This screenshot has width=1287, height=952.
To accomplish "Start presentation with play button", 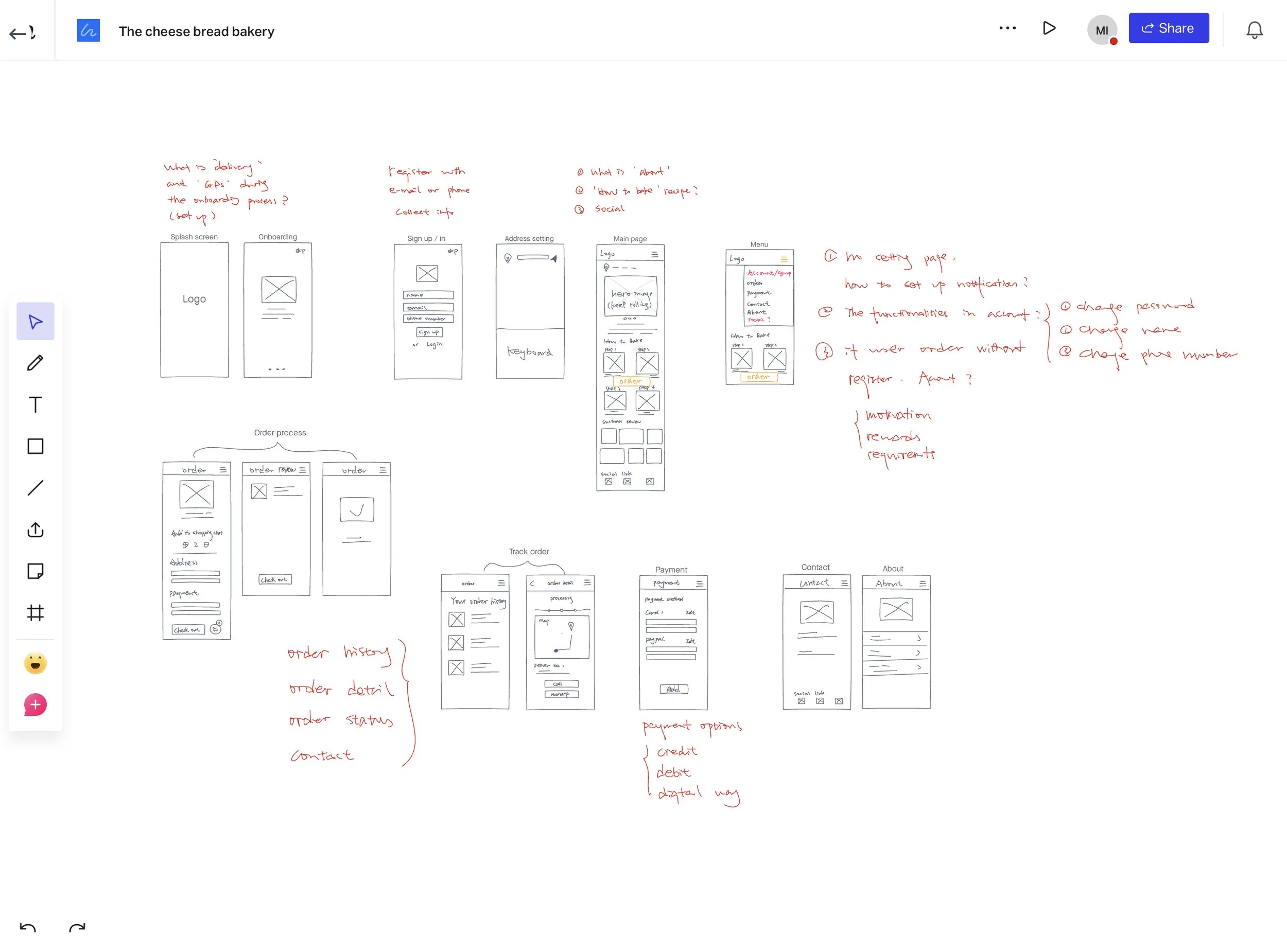I will [x=1049, y=28].
